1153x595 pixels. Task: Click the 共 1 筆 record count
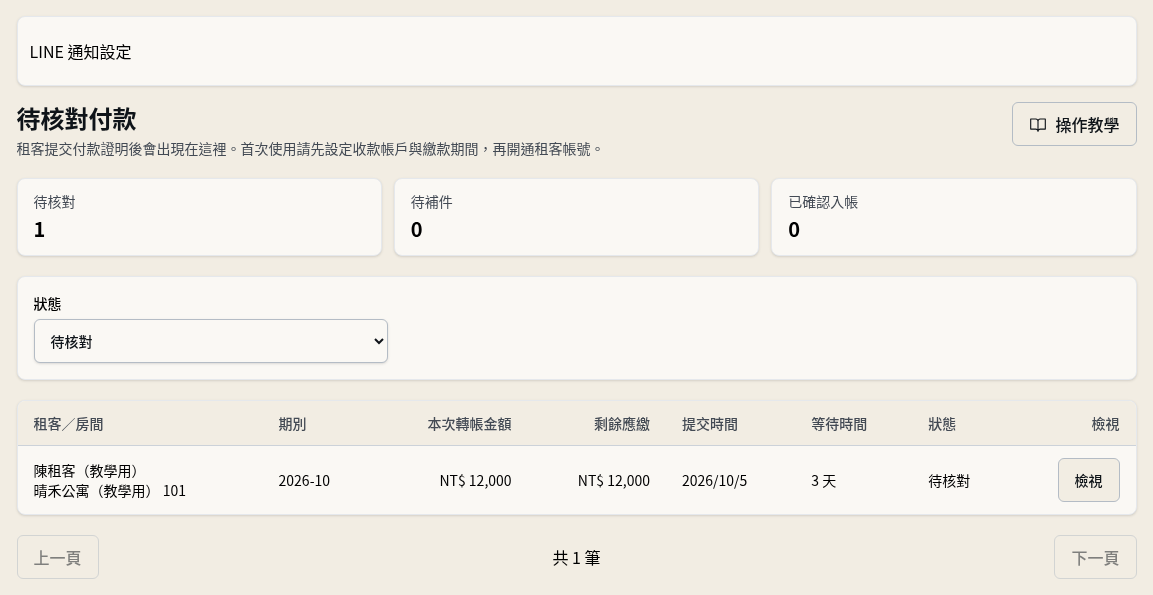pyautogui.click(x=576, y=558)
